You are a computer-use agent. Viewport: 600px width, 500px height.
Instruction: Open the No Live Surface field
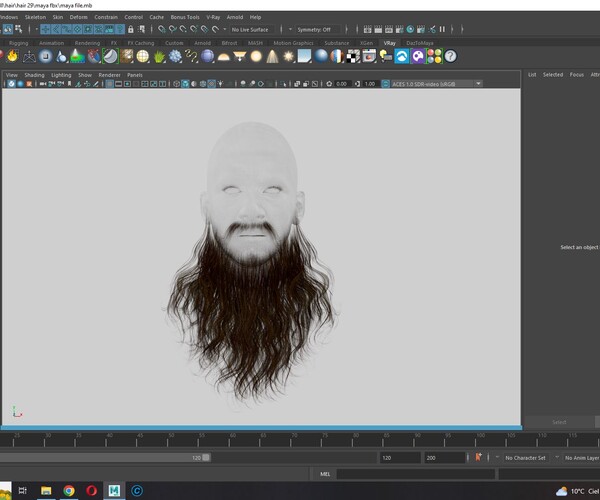(x=253, y=29)
